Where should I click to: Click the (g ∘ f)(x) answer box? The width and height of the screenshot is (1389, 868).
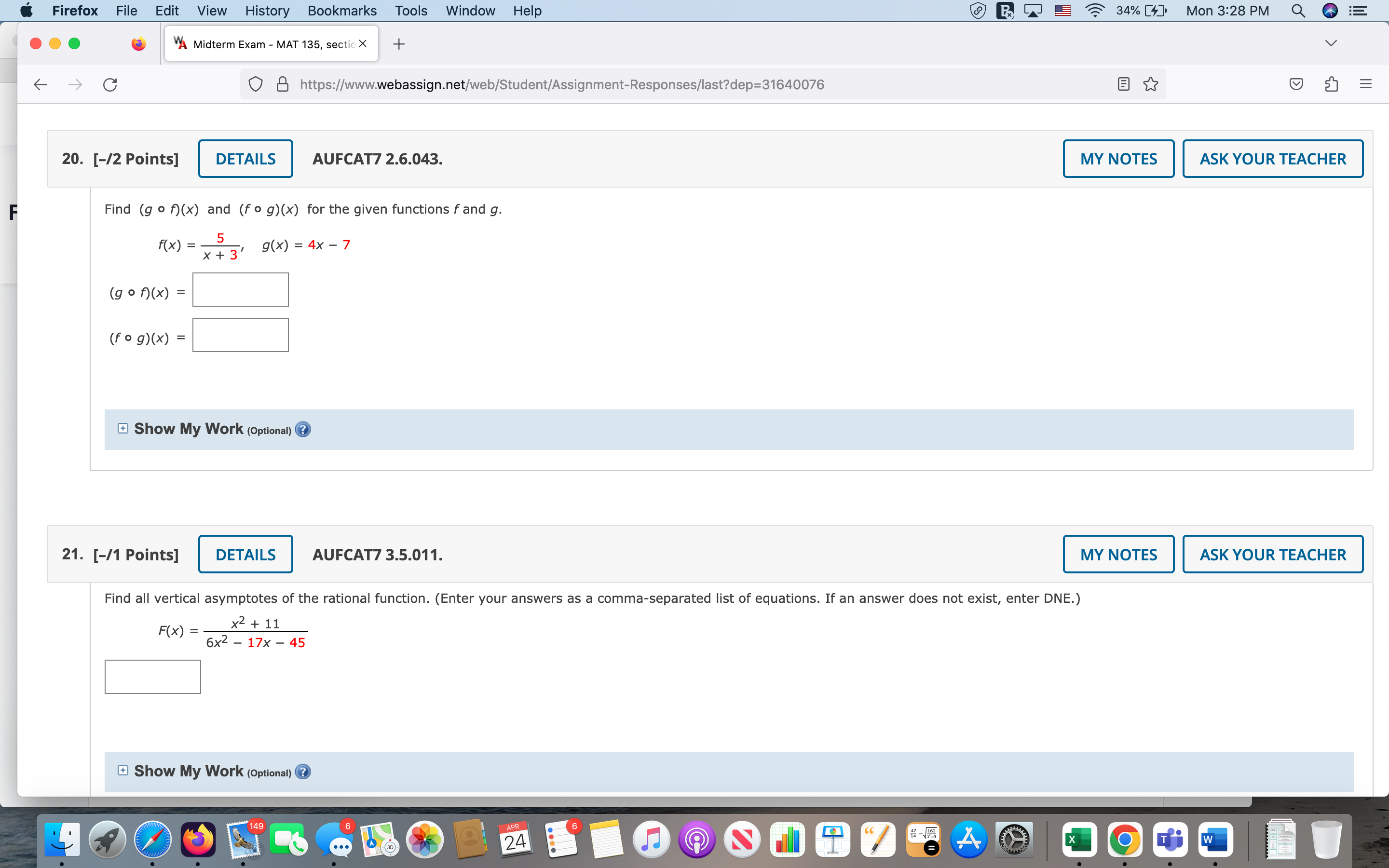241,290
